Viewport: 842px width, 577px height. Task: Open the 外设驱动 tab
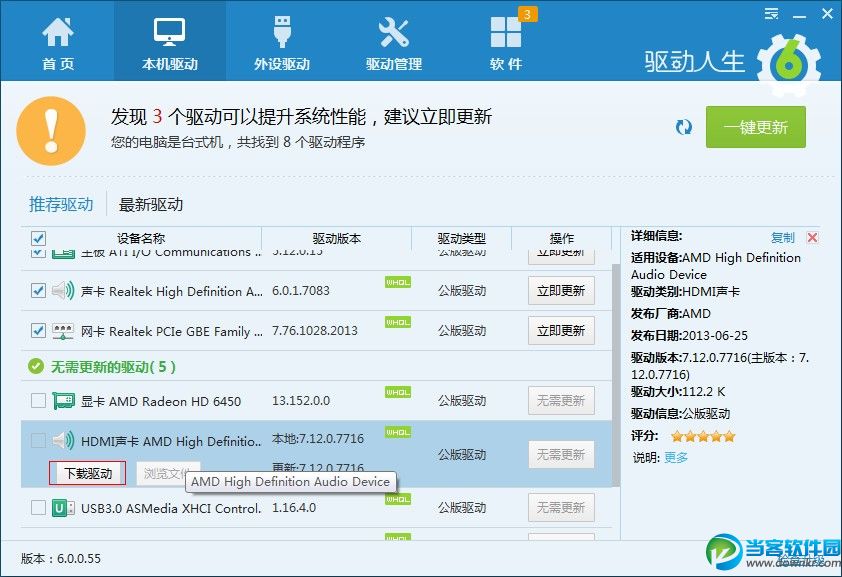point(282,41)
